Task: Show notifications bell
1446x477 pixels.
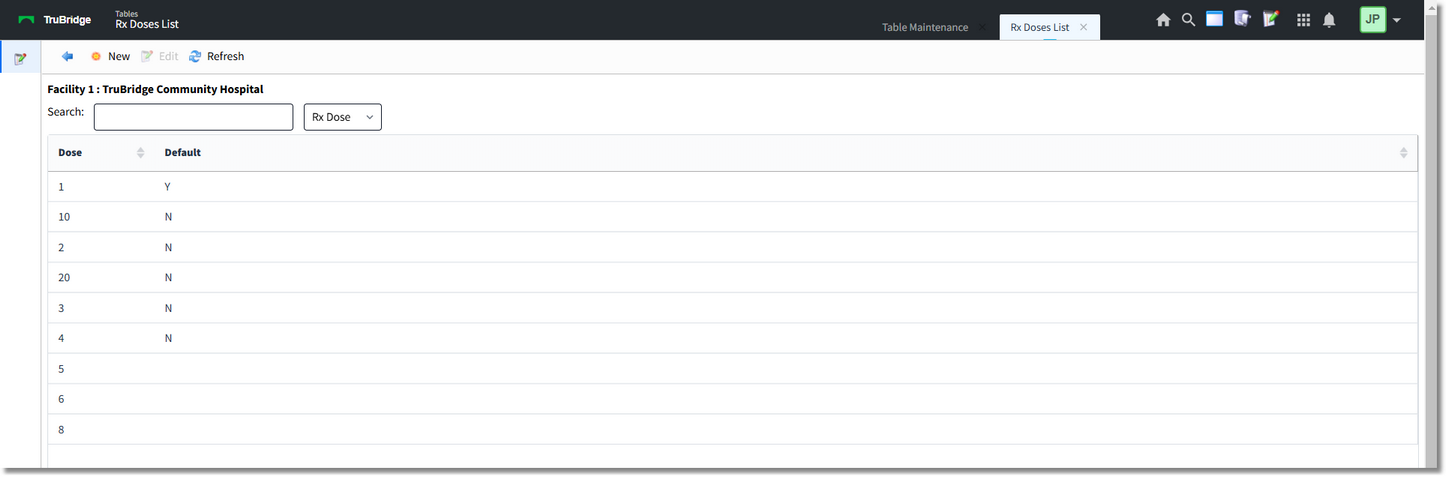Action: pos(1329,20)
